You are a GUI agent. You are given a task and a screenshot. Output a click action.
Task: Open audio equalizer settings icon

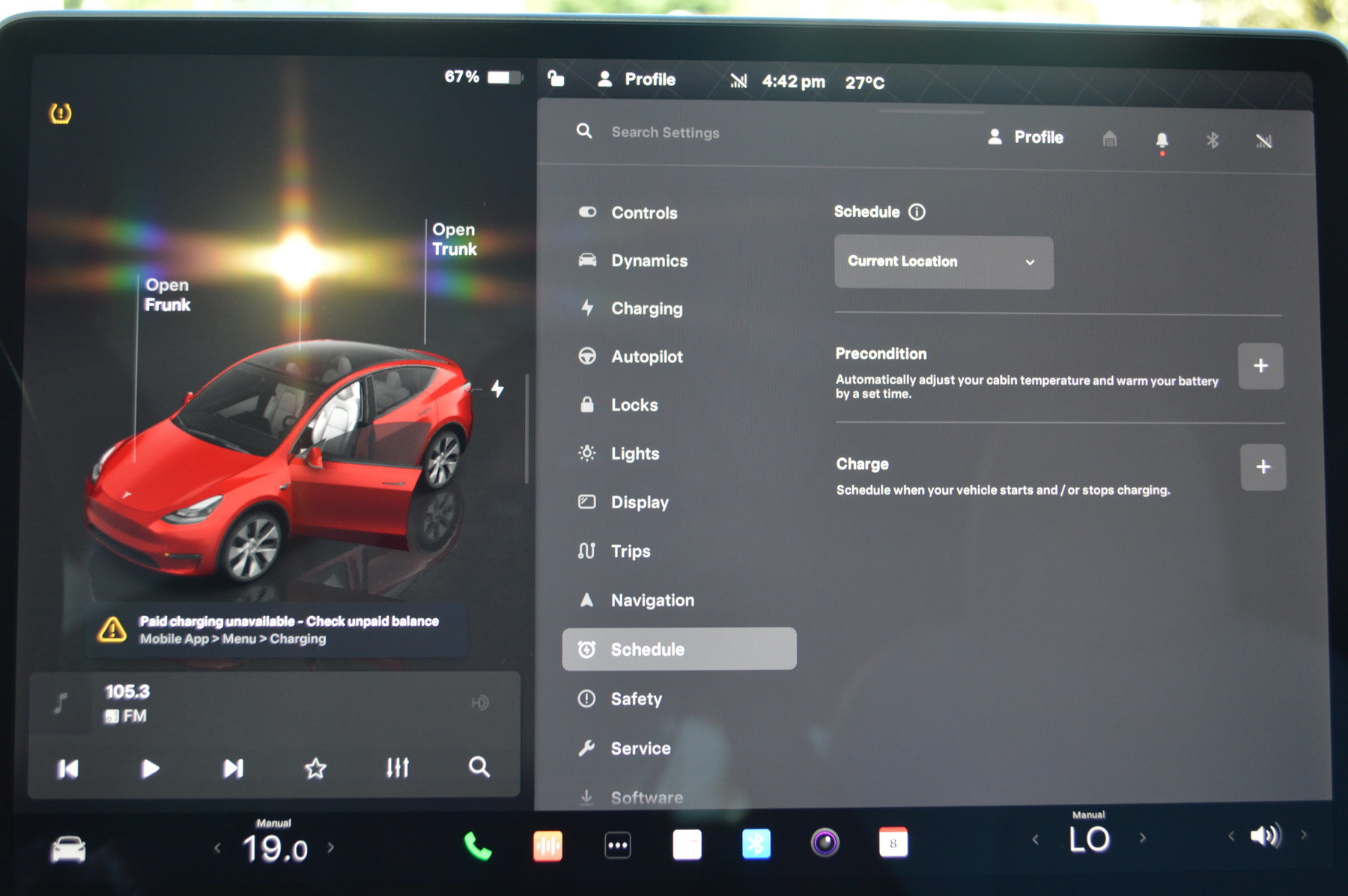(x=397, y=768)
